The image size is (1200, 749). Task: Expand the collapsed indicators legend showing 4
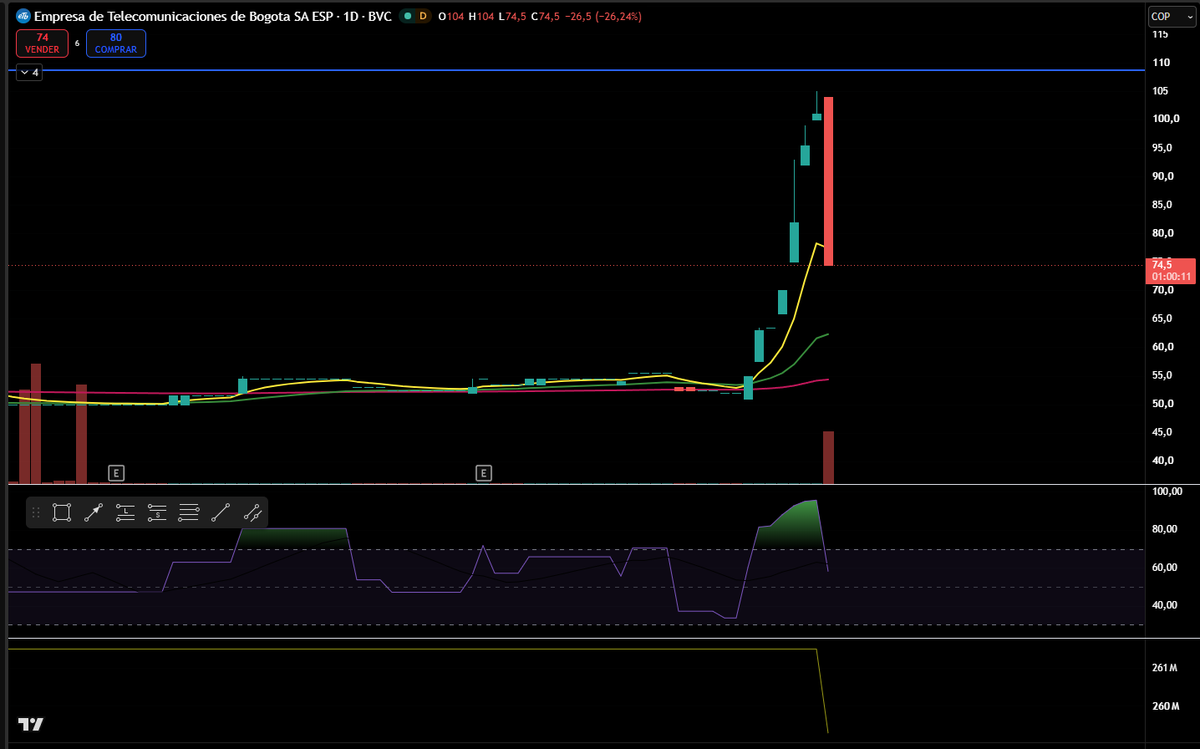tap(29, 73)
